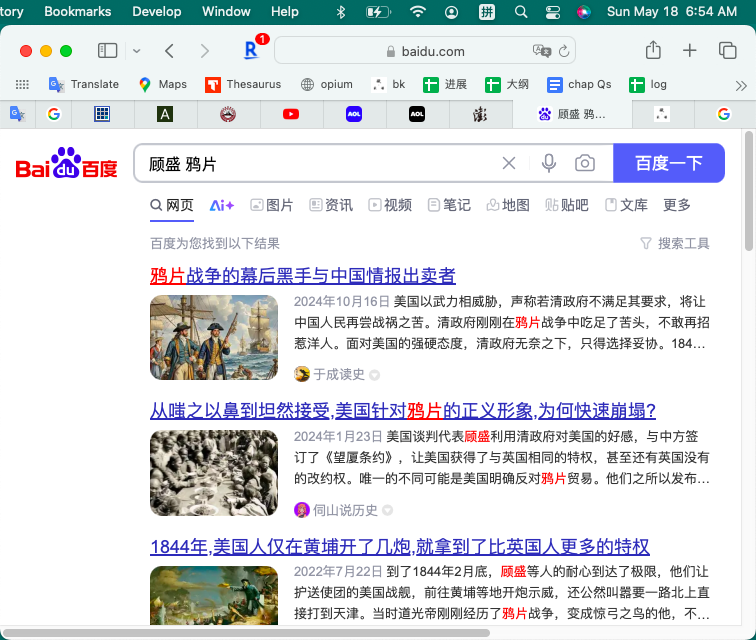Click the microphone voice search icon

tap(548, 163)
